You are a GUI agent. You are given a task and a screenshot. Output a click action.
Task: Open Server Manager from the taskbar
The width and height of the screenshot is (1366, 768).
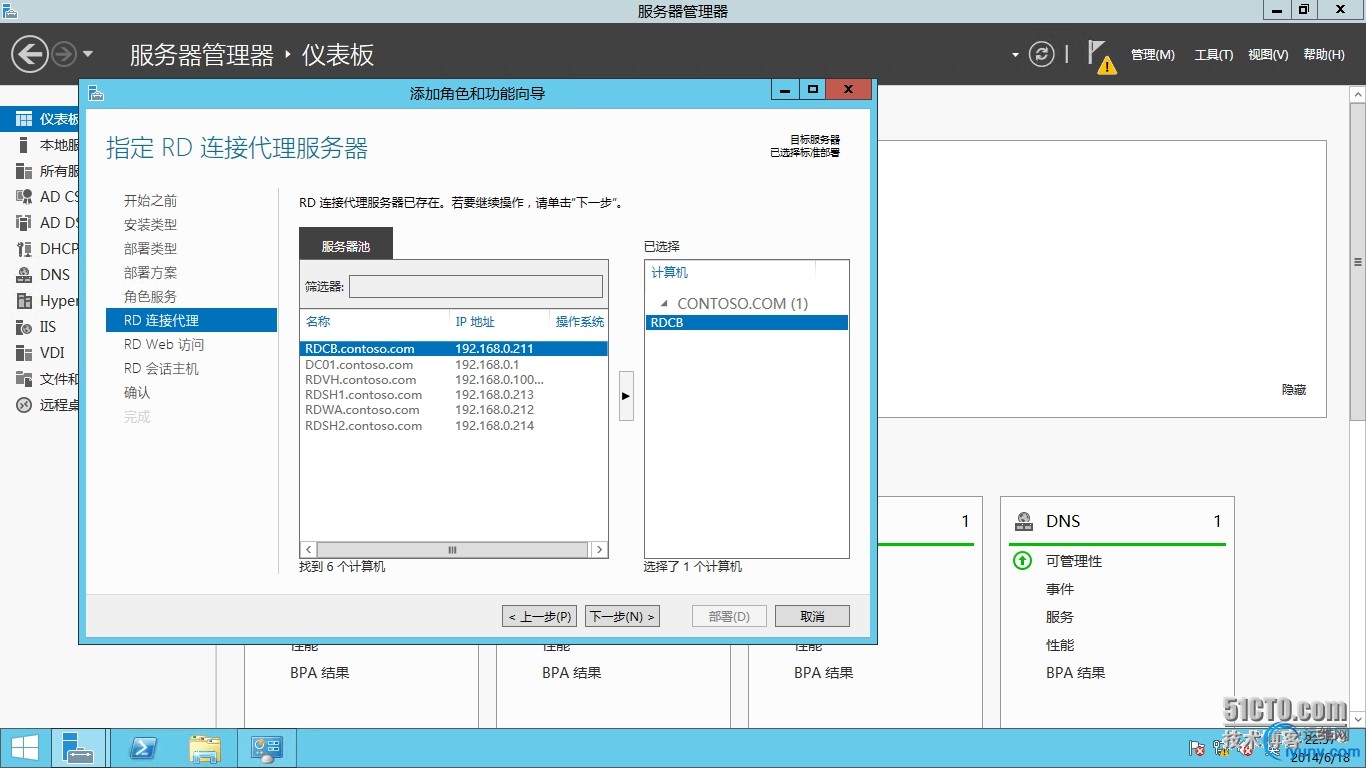click(78, 748)
